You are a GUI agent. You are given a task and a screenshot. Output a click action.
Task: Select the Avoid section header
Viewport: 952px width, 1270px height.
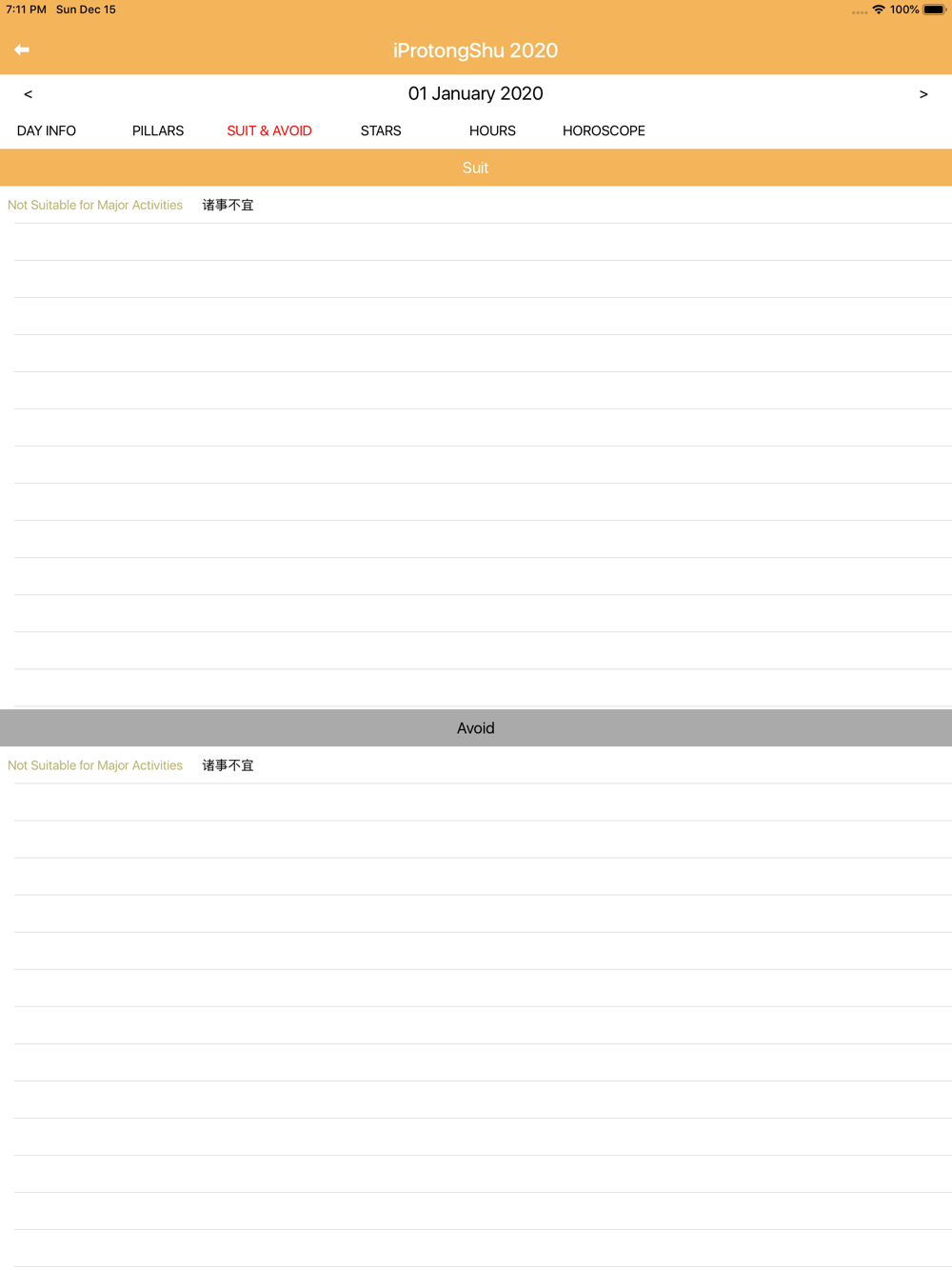click(476, 728)
